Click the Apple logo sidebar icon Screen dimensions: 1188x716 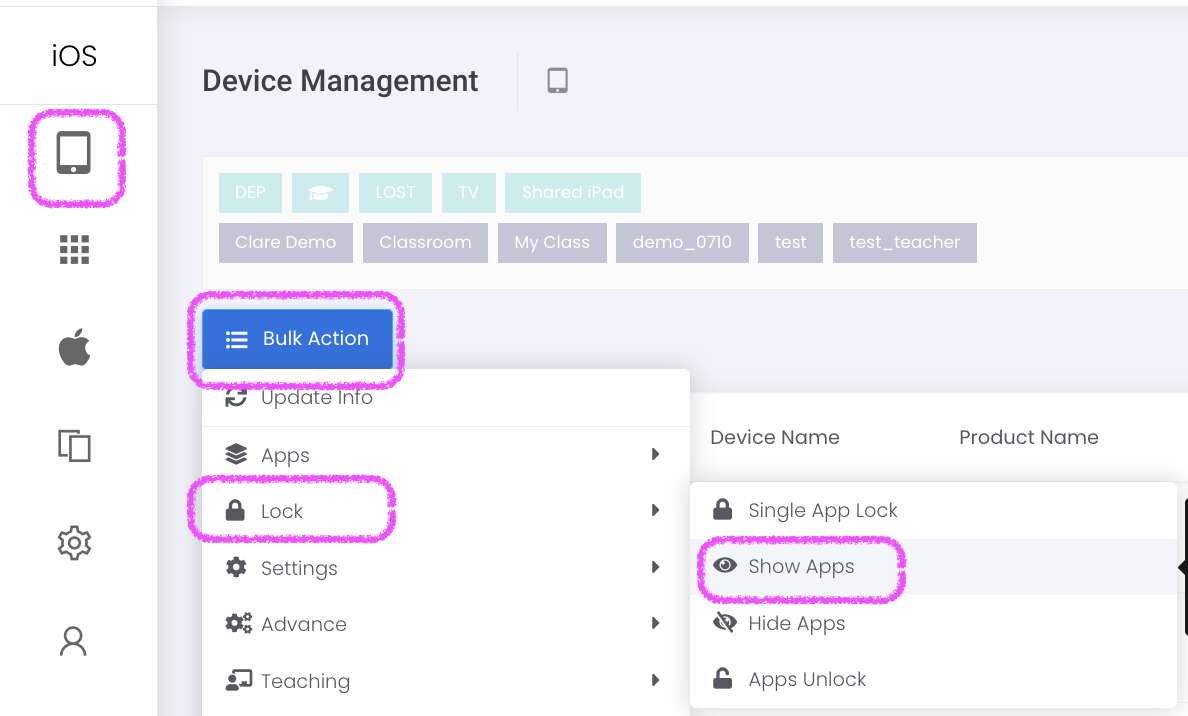coord(74,348)
